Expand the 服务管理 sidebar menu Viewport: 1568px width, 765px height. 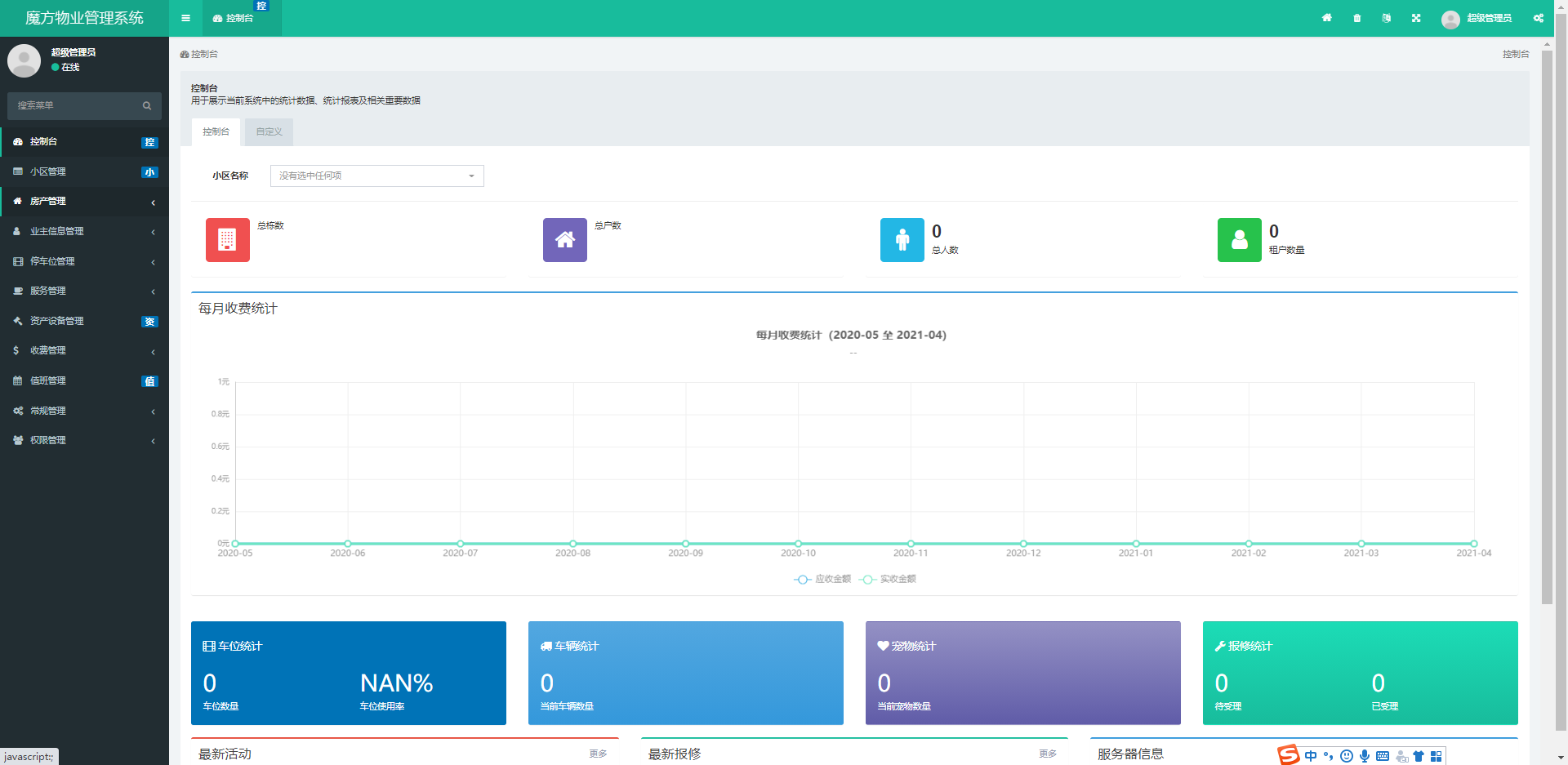[x=84, y=291]
